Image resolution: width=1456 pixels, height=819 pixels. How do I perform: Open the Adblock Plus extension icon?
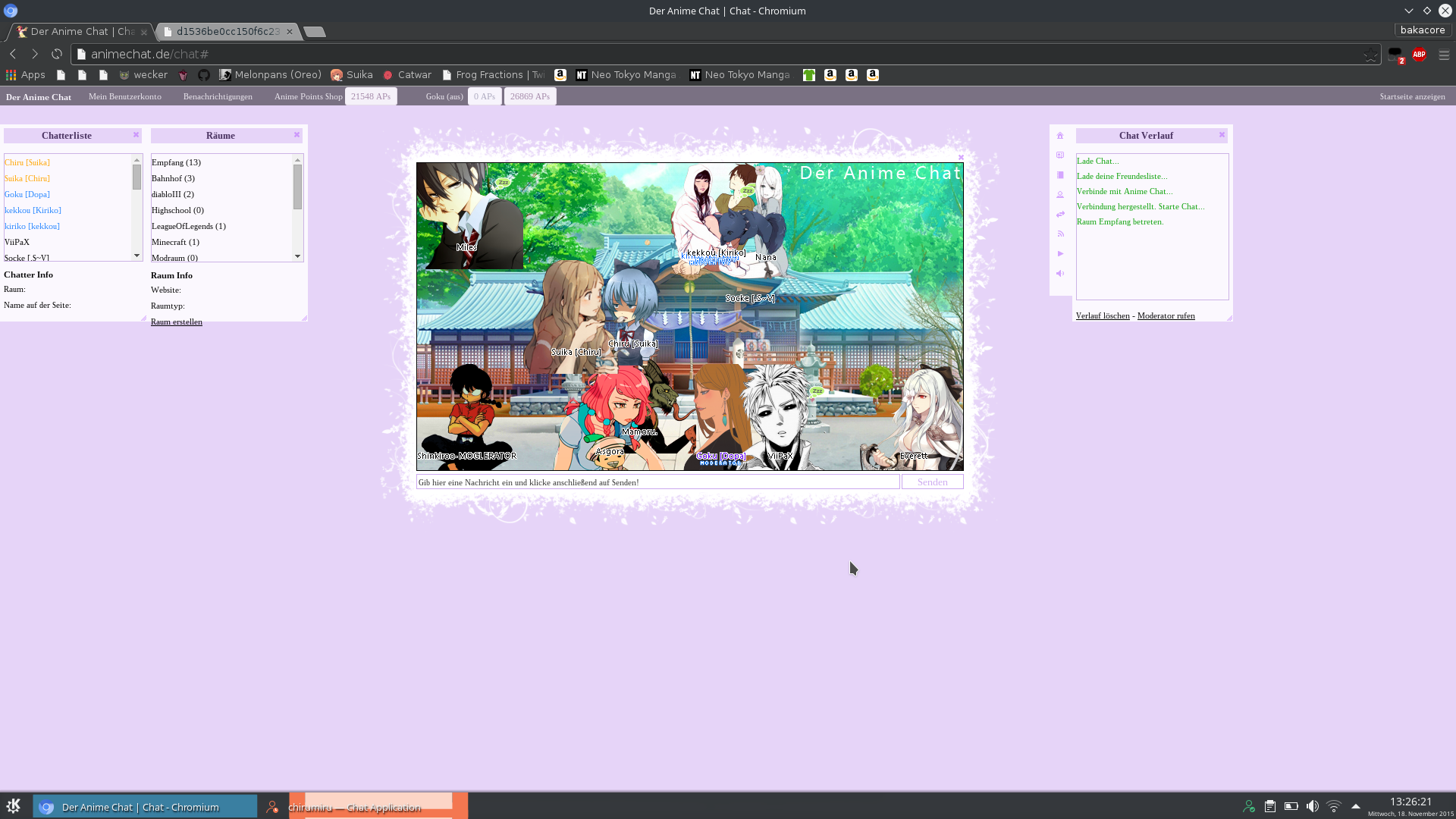pyautogui.click(x=1419, y=55)
